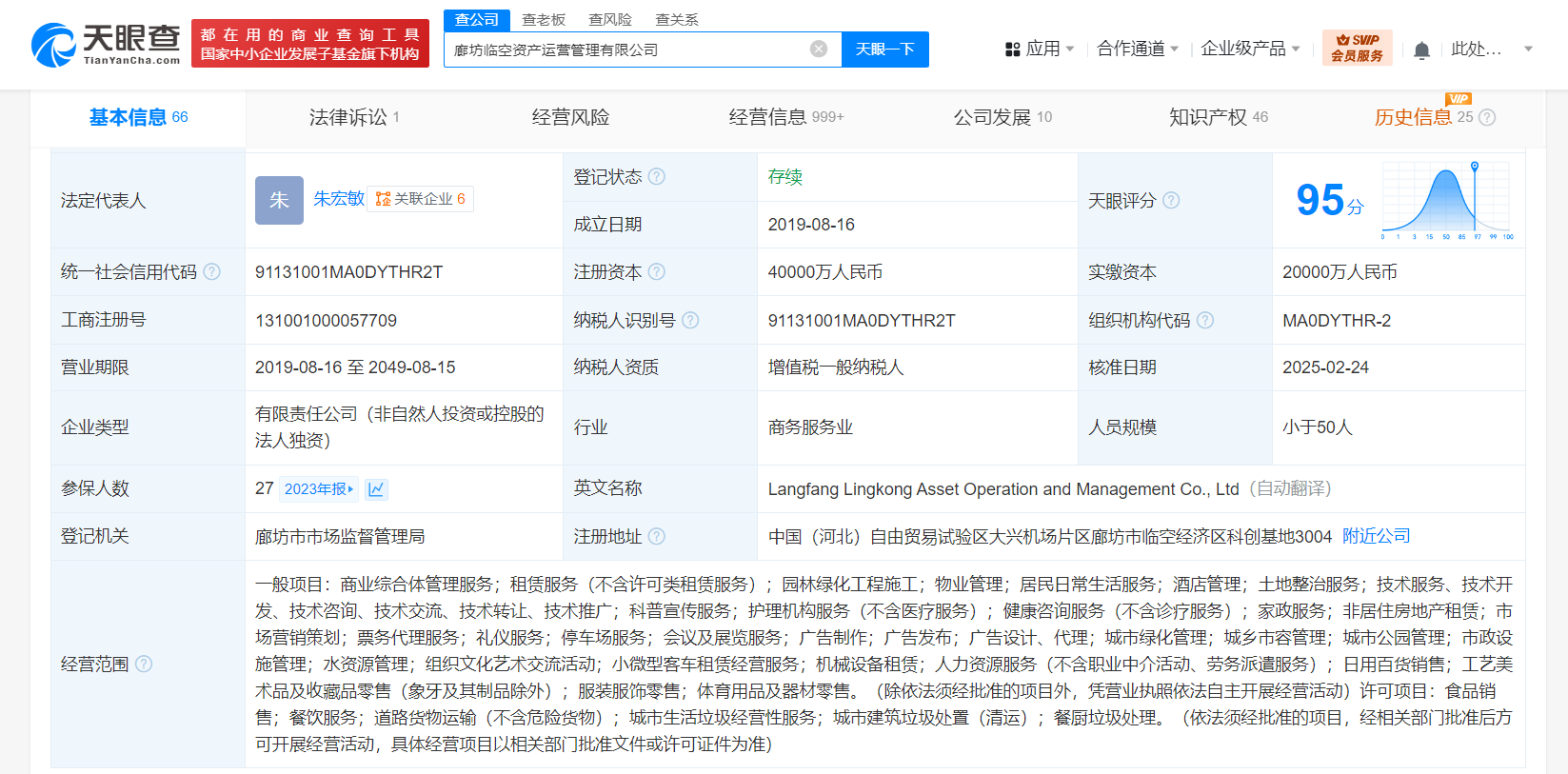Image resolution: width=1568 pixels, height=774 pixels.
Task: Click the TianYanCha logo
Action: click(106, 45)
